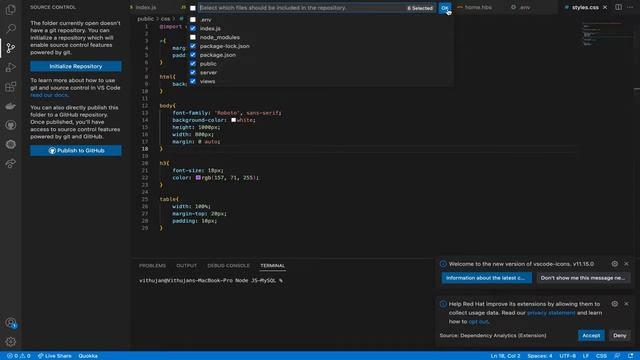The width and height of the screenshot is (640, 360).
Task: Click Quokka in the status bar
Action: tap(88, 356)
